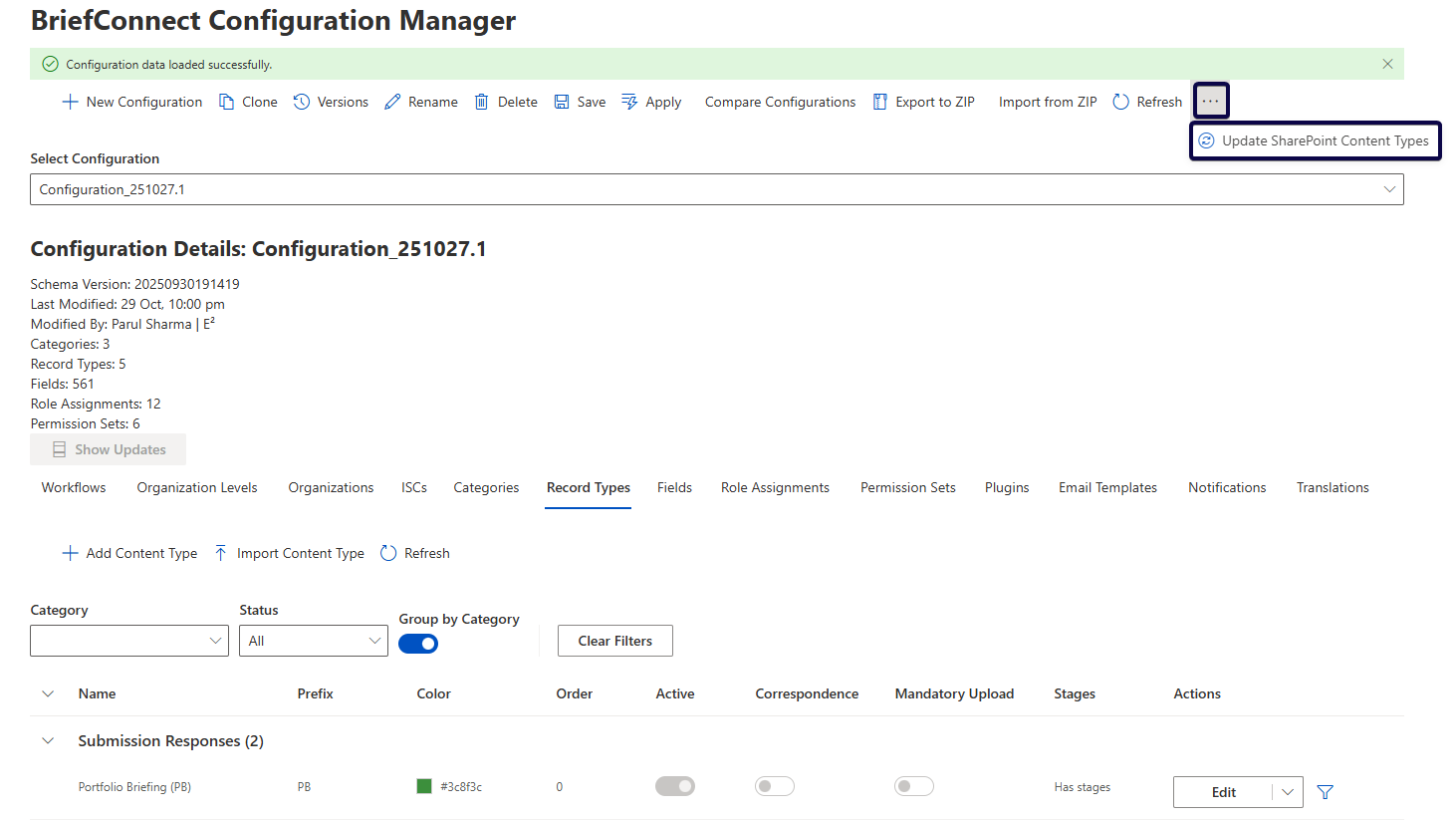The height and width of the screenshot is (821, 1456).
Task: Toggle Mandatory Upload for Portfolio Briefing
Action: point(913,786)
